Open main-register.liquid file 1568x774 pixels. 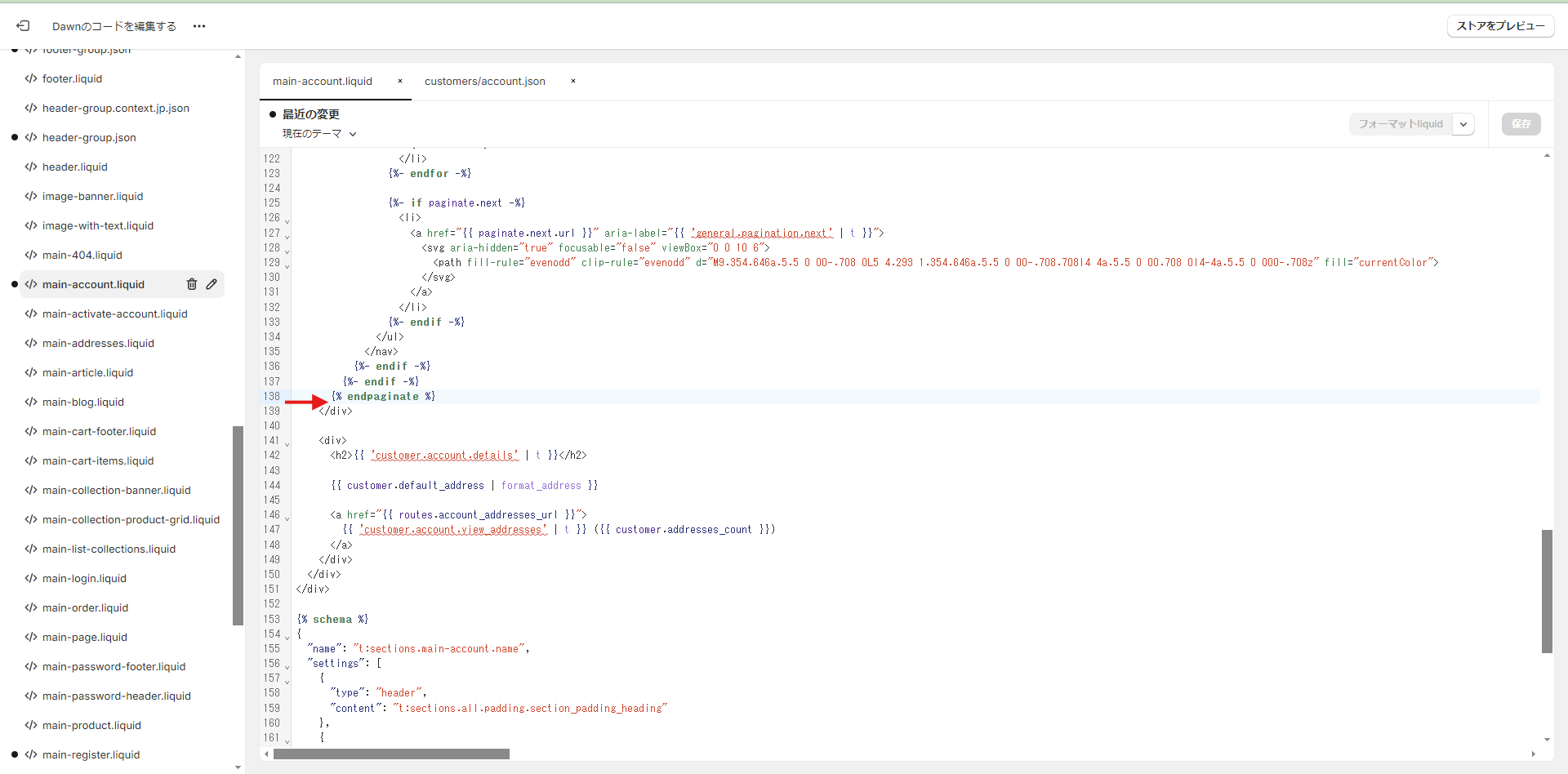pyautogui.click(x=91, y=754)
